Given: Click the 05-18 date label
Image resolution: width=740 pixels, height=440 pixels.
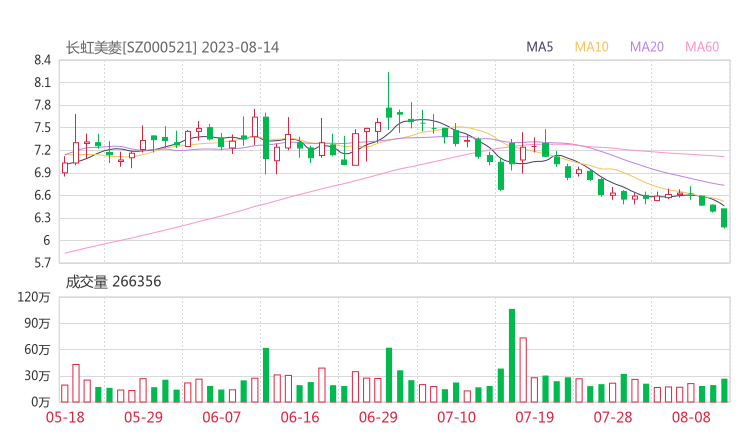Looking at the screenshot, I should tap(65, 417).
